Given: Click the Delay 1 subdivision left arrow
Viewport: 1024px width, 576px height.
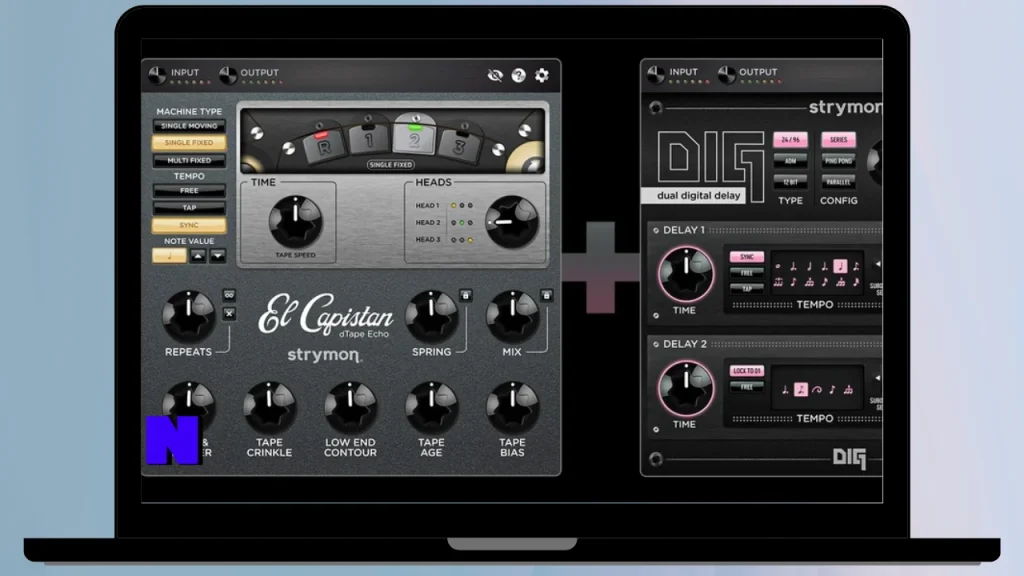Looking at the screenshot, I should point(878,264).
